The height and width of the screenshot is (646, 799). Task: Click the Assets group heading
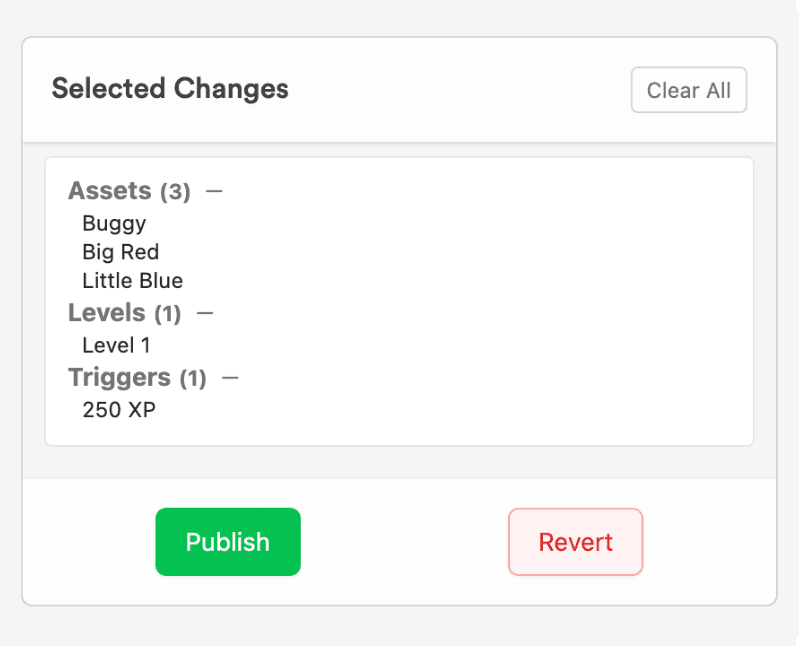click(110, 191)
